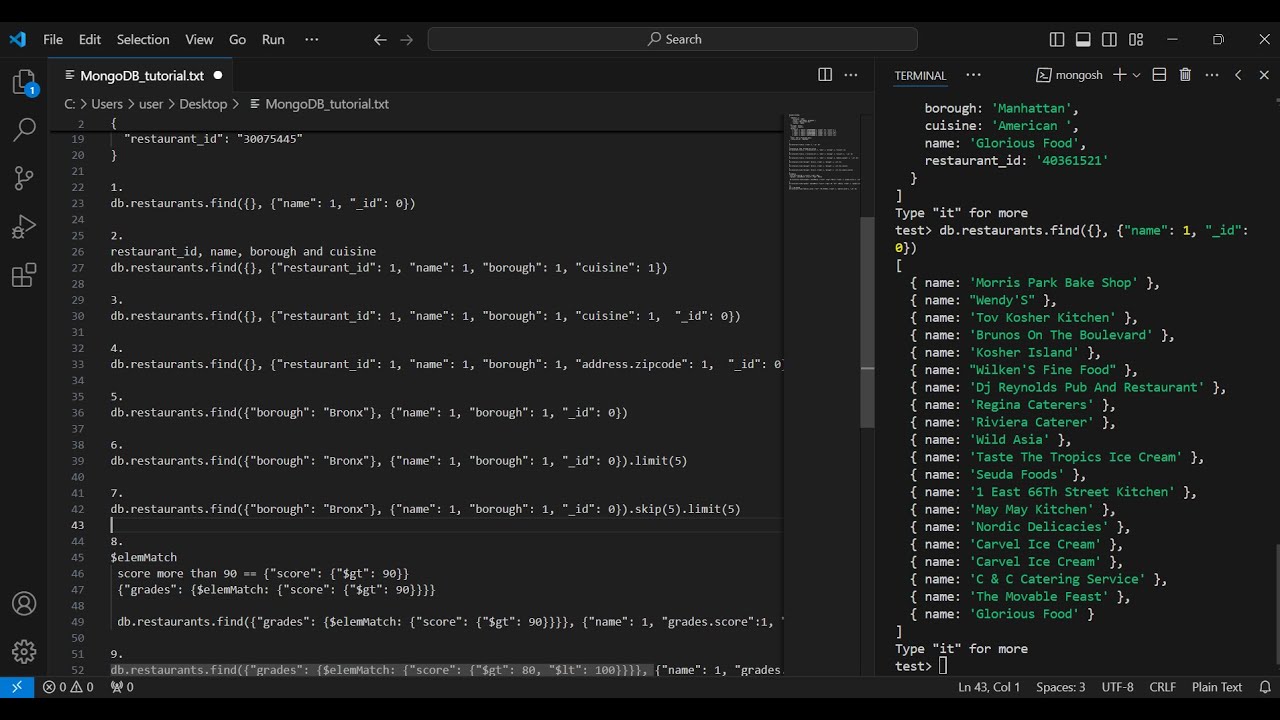Kill the terminal with trash icon
1280x720 pixels.
pos(1185,75)
